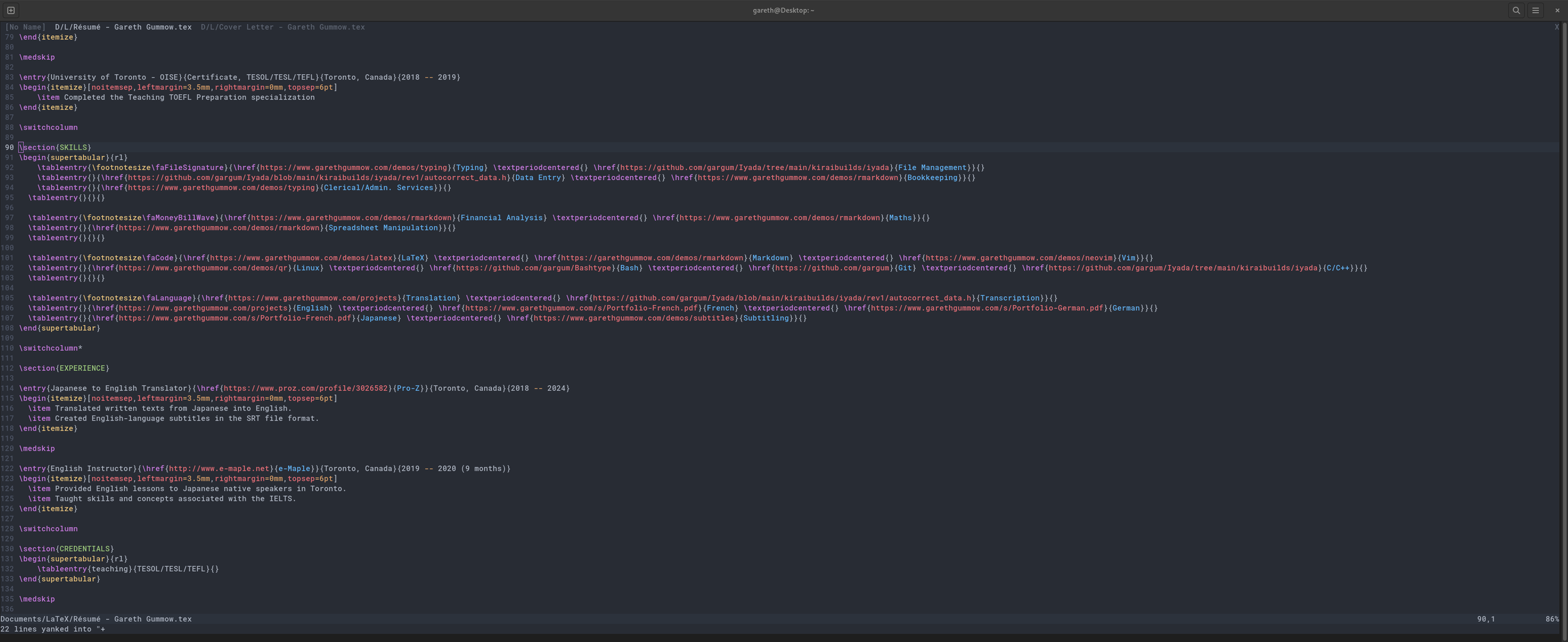Open a new terminal tab with the plus icon
The height and width of the screenshot is (642, 1568).
pyautogui.click(x=11, y=10)
